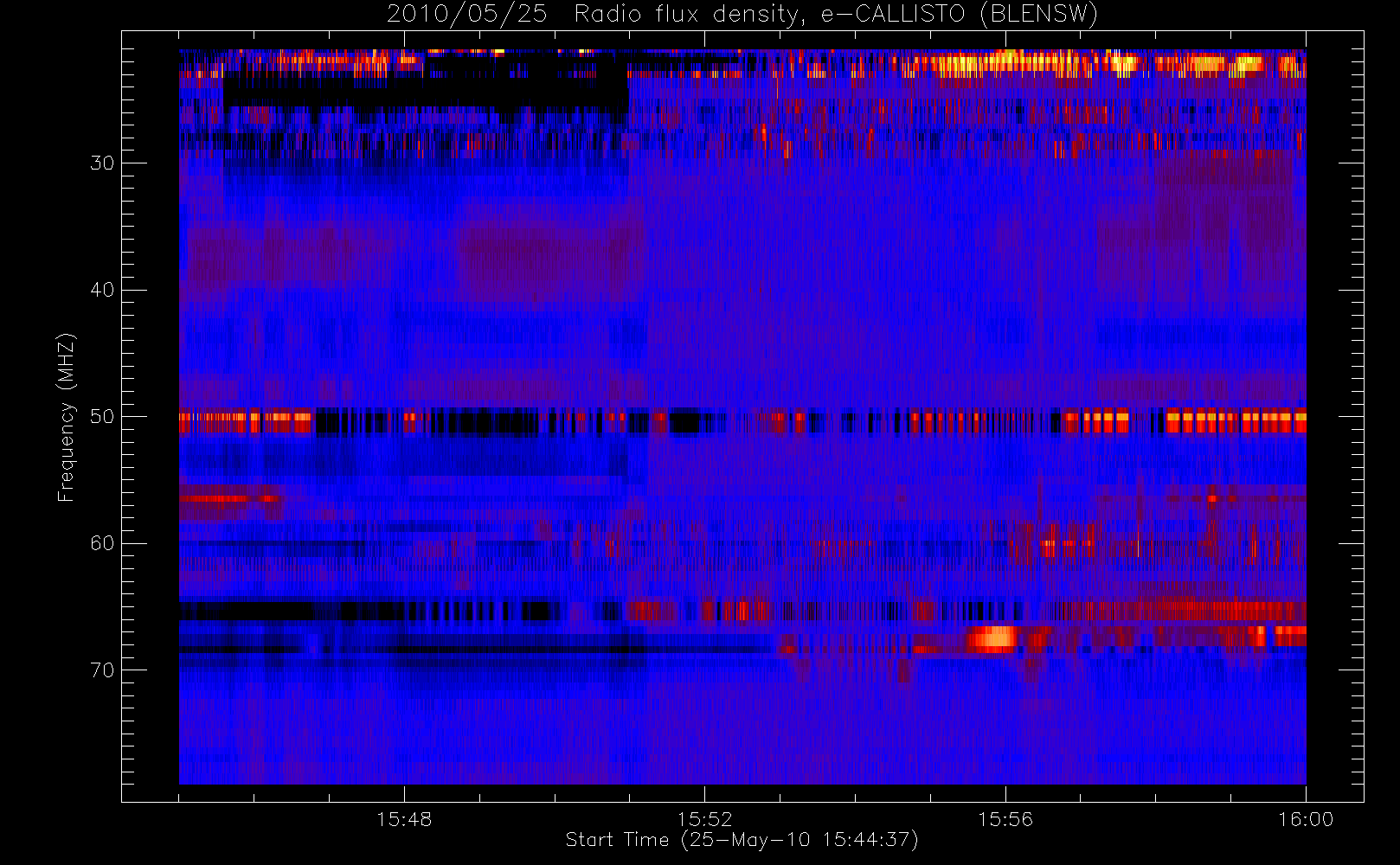Click the 70 MHz frequency tick label
This screenshot has width=1400, height=865.
click(x=102, y=670)
